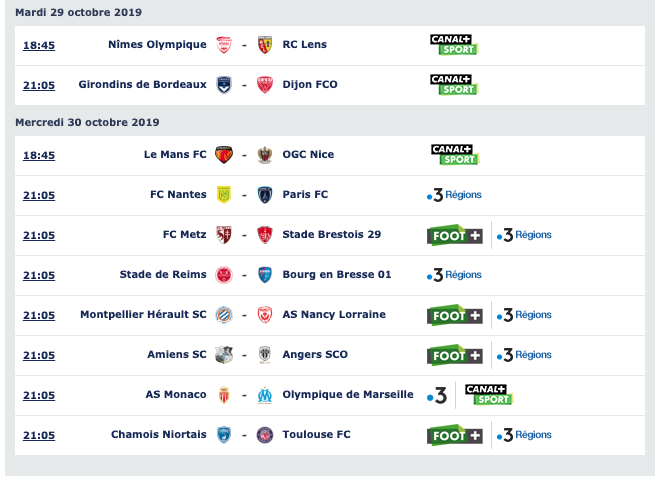660x483 pixels.
Task: Click the Nîmes Olympique club crest
Action: [224, 45]
